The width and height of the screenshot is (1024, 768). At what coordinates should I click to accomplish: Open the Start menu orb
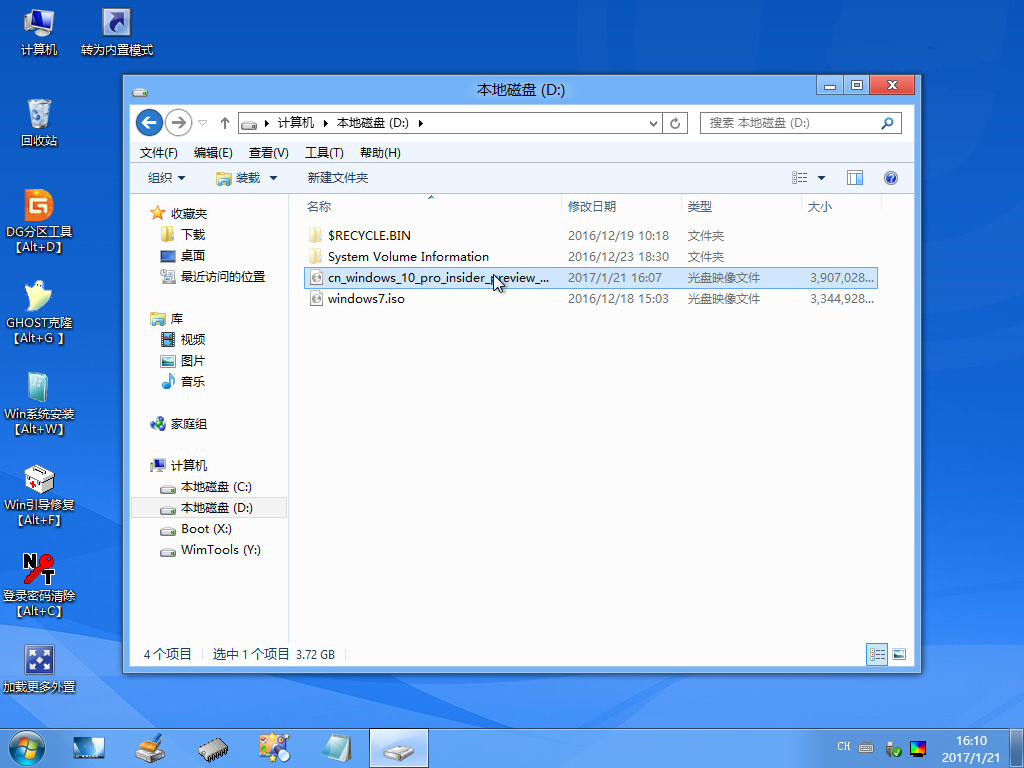(x=27, y=748)
